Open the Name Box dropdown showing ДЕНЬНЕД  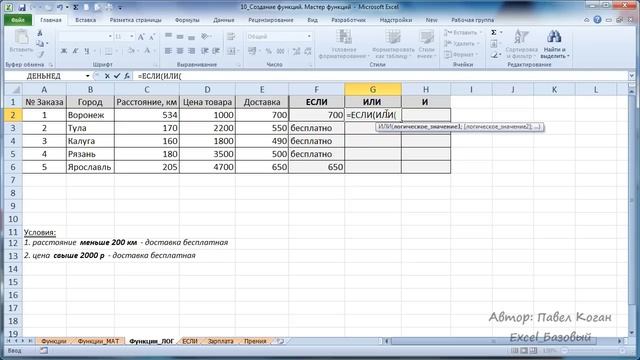(x=87, y=76)
